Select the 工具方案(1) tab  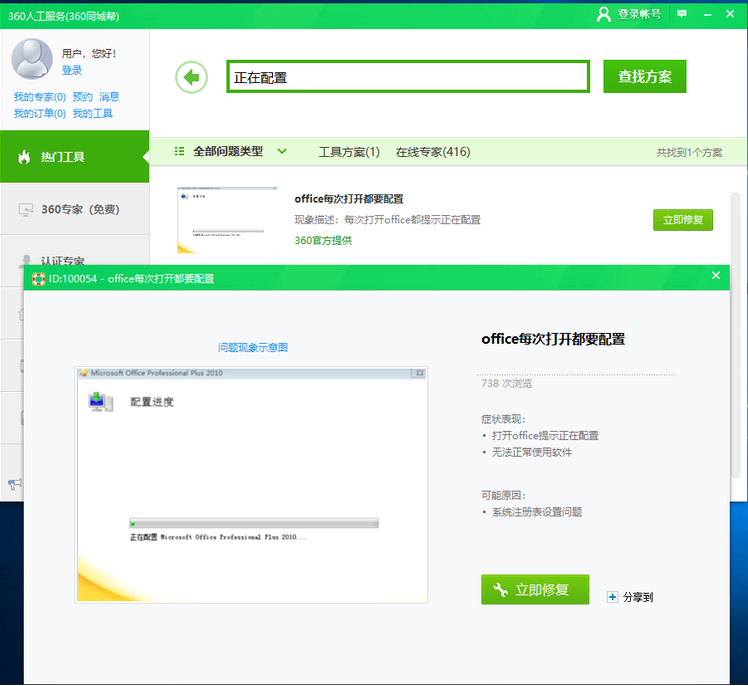point(349,152)
